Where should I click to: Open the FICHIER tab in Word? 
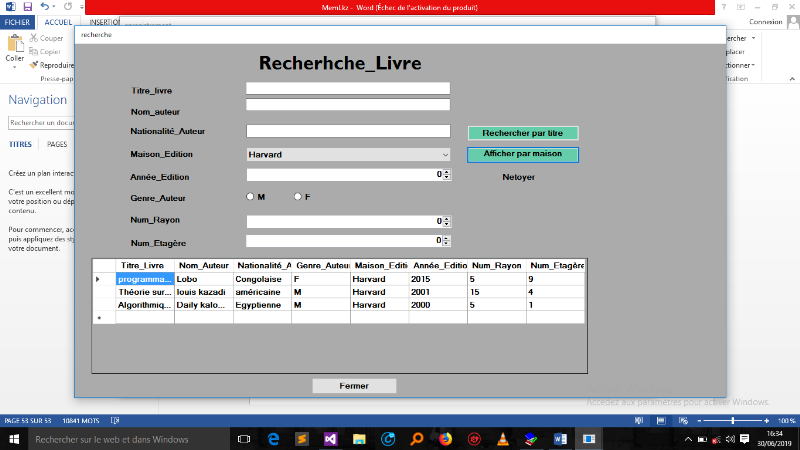(x=19, y=21)
